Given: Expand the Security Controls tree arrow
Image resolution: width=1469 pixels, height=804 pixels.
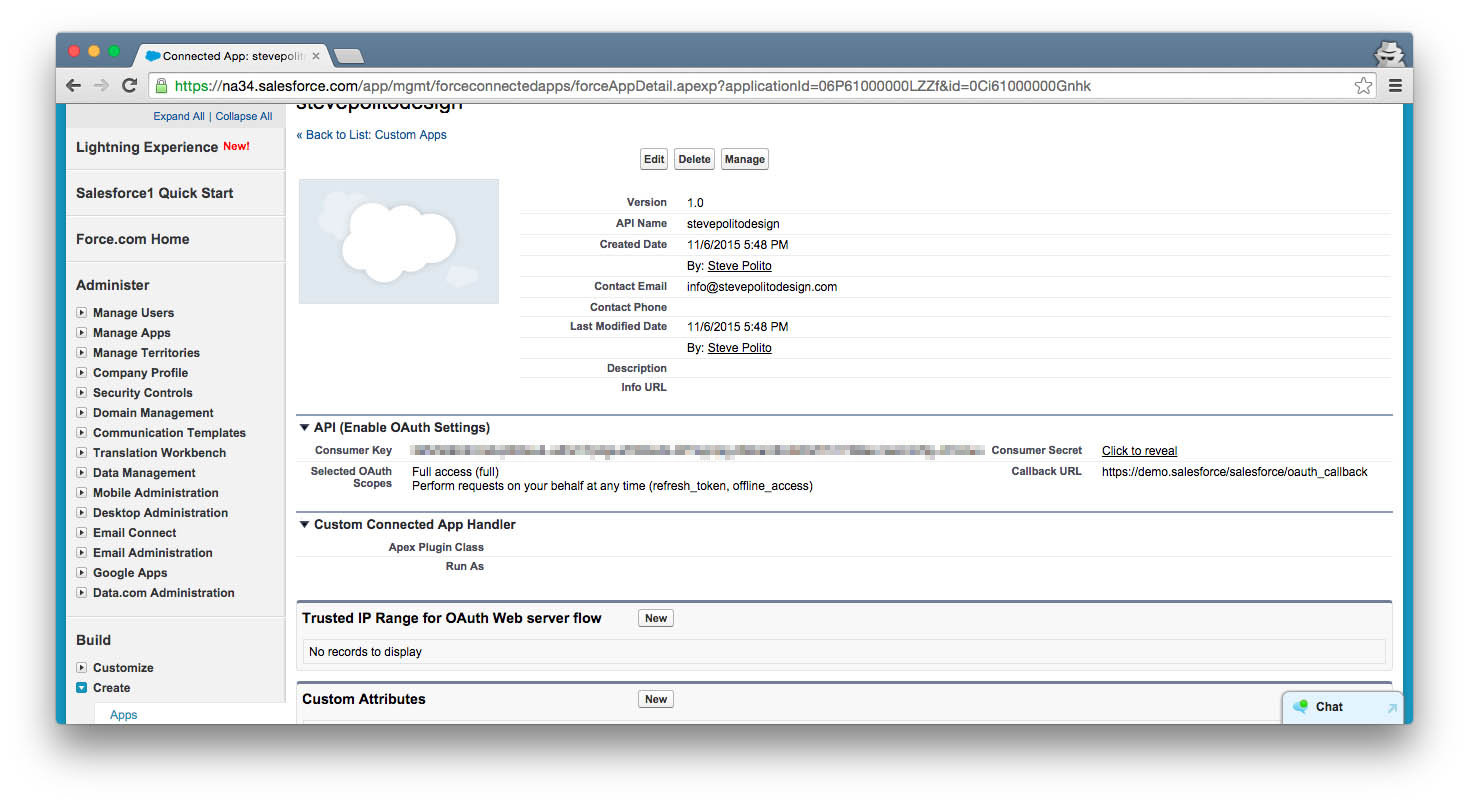Looking at the screenshot, I should click(82, 393).
